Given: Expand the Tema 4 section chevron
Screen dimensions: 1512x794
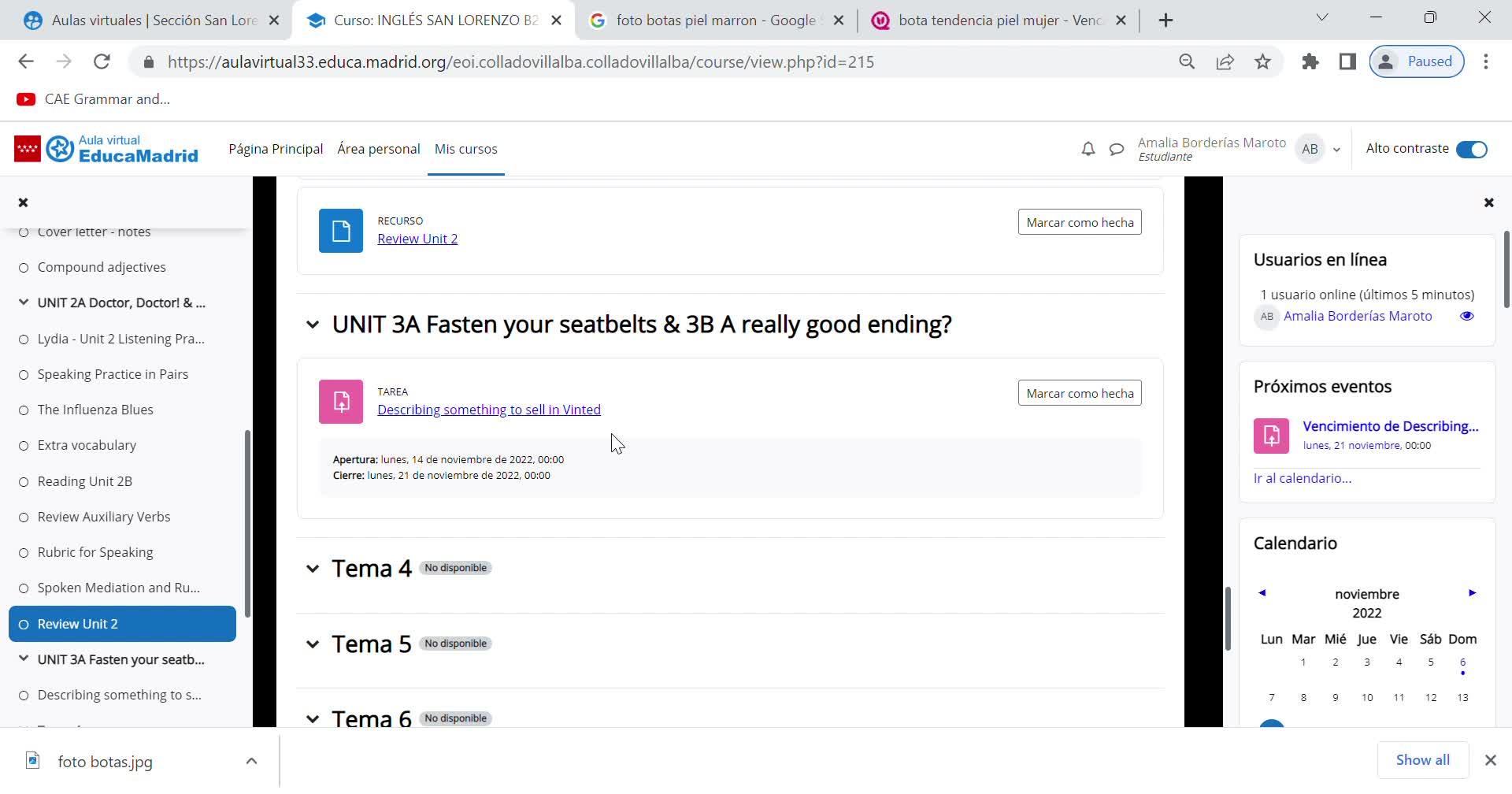Looking at the screenshot, I should (313, 569).
